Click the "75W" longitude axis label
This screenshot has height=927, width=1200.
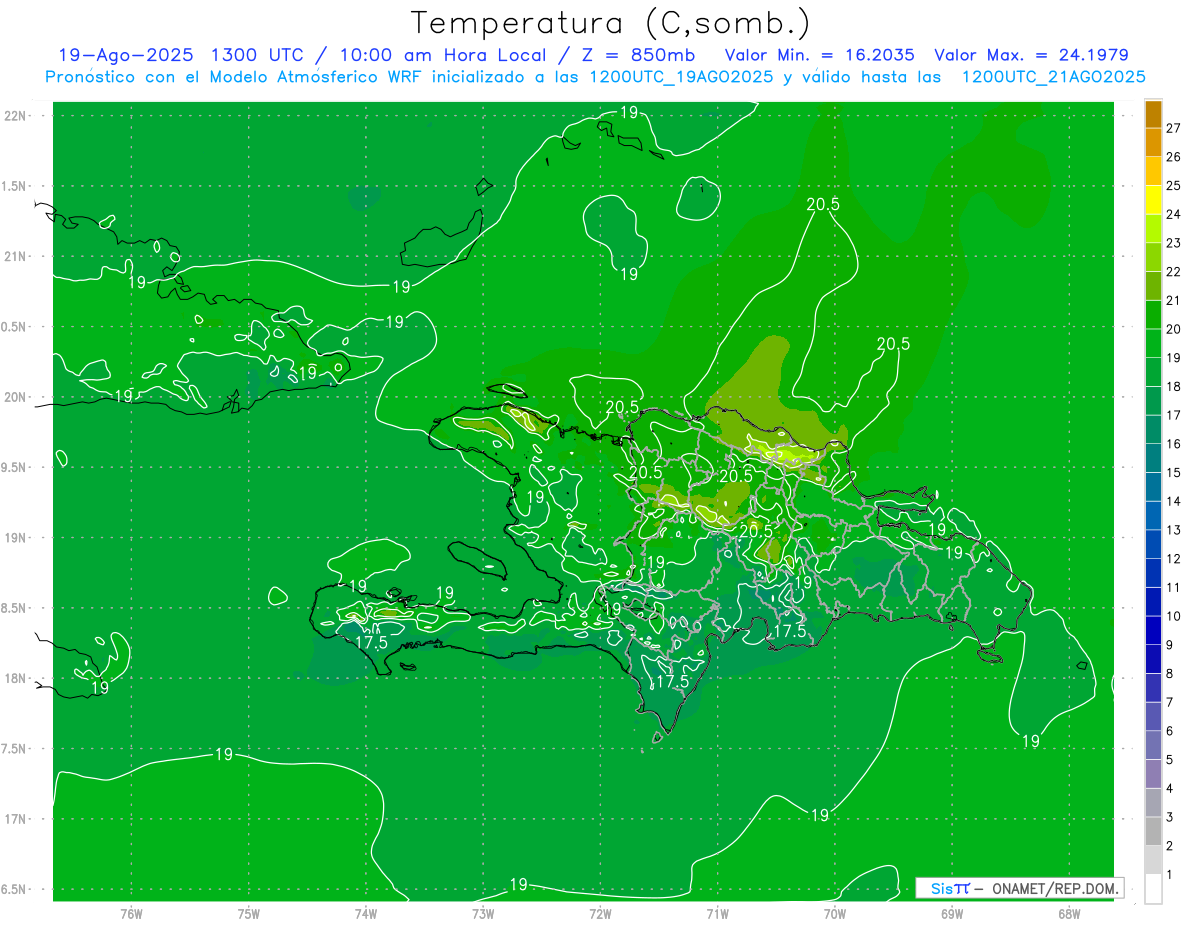(x=248, y=913)
